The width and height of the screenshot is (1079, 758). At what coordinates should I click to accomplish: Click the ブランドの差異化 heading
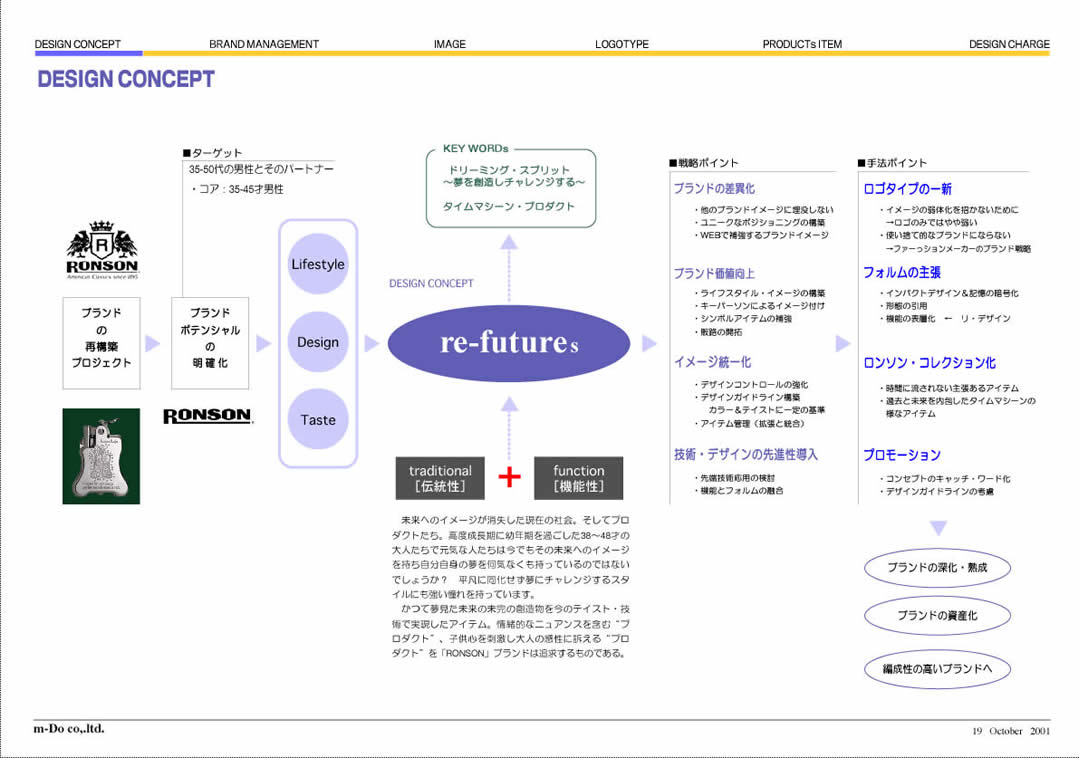[714, 188]
